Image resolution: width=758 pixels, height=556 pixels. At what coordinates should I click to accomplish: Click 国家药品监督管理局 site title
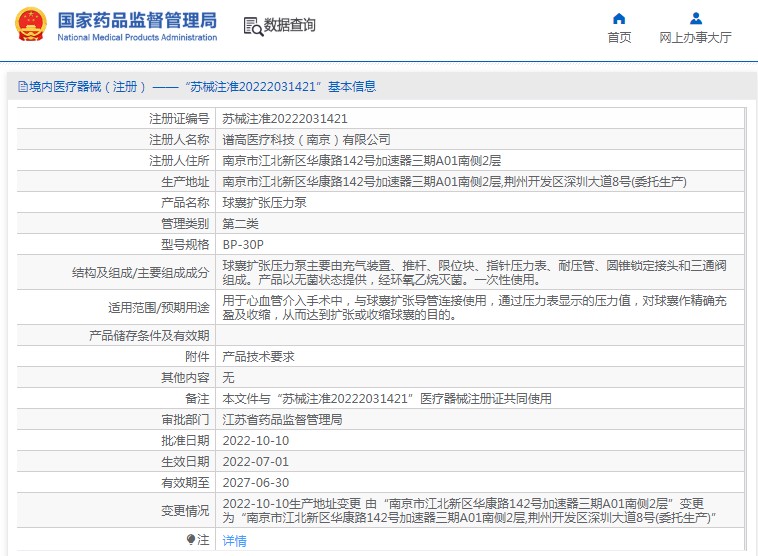click(137, 20)
